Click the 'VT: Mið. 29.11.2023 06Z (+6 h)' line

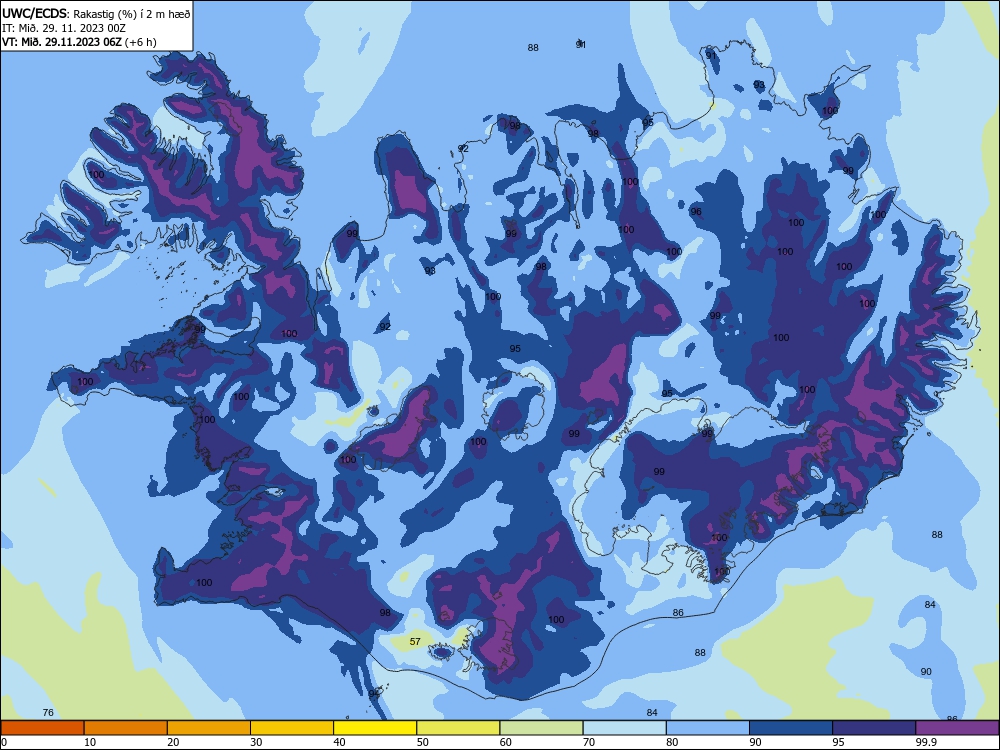(x=79, y=42)
